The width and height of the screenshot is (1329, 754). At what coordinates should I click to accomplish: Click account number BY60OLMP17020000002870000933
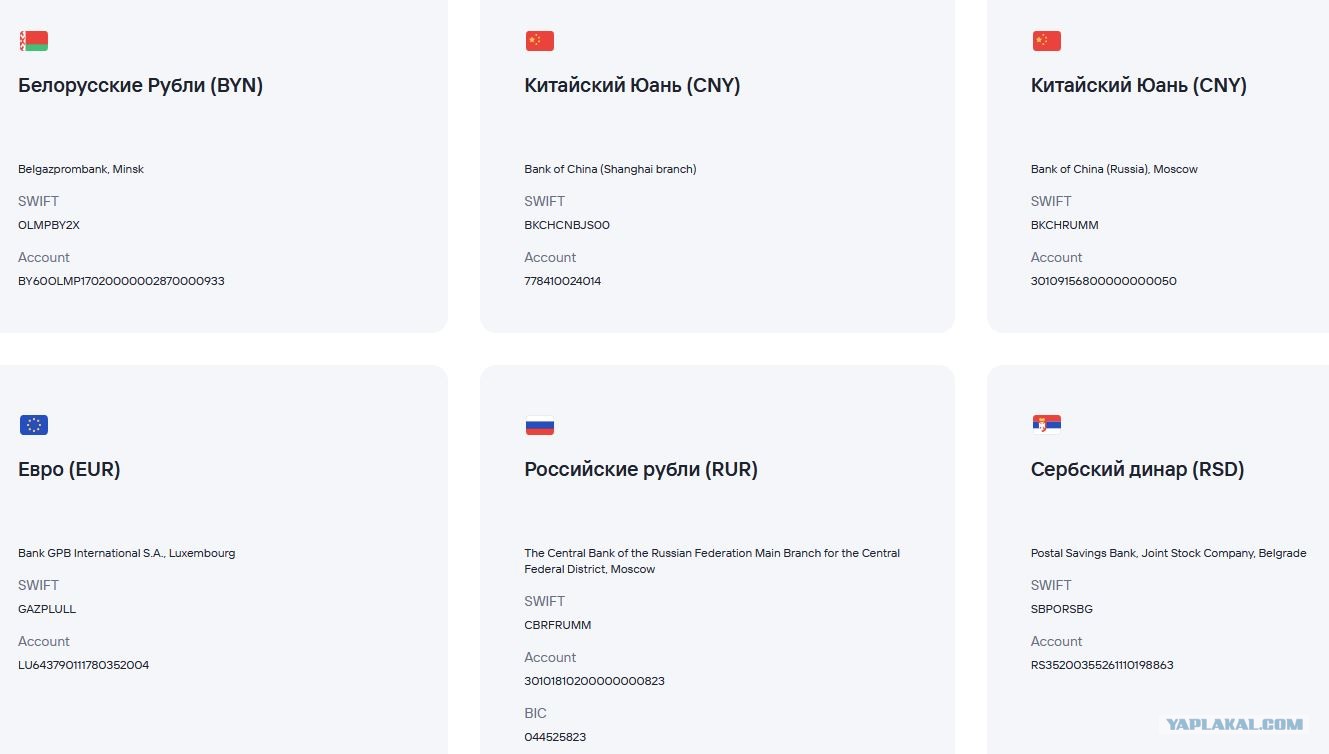tap(121, 281)
